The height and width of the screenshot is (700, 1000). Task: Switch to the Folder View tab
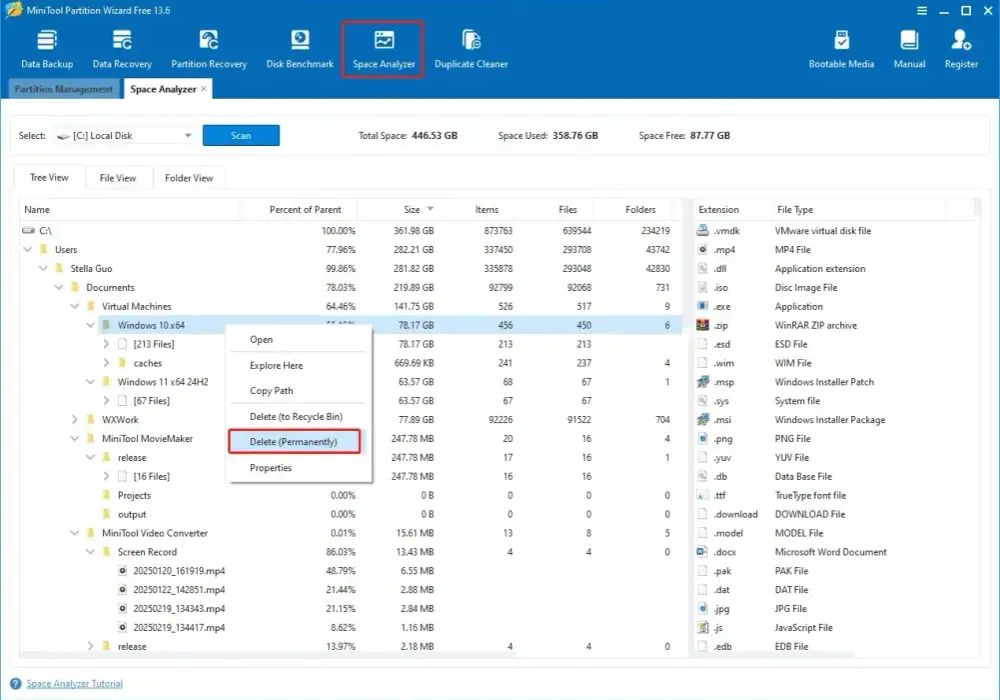point(189,178)
